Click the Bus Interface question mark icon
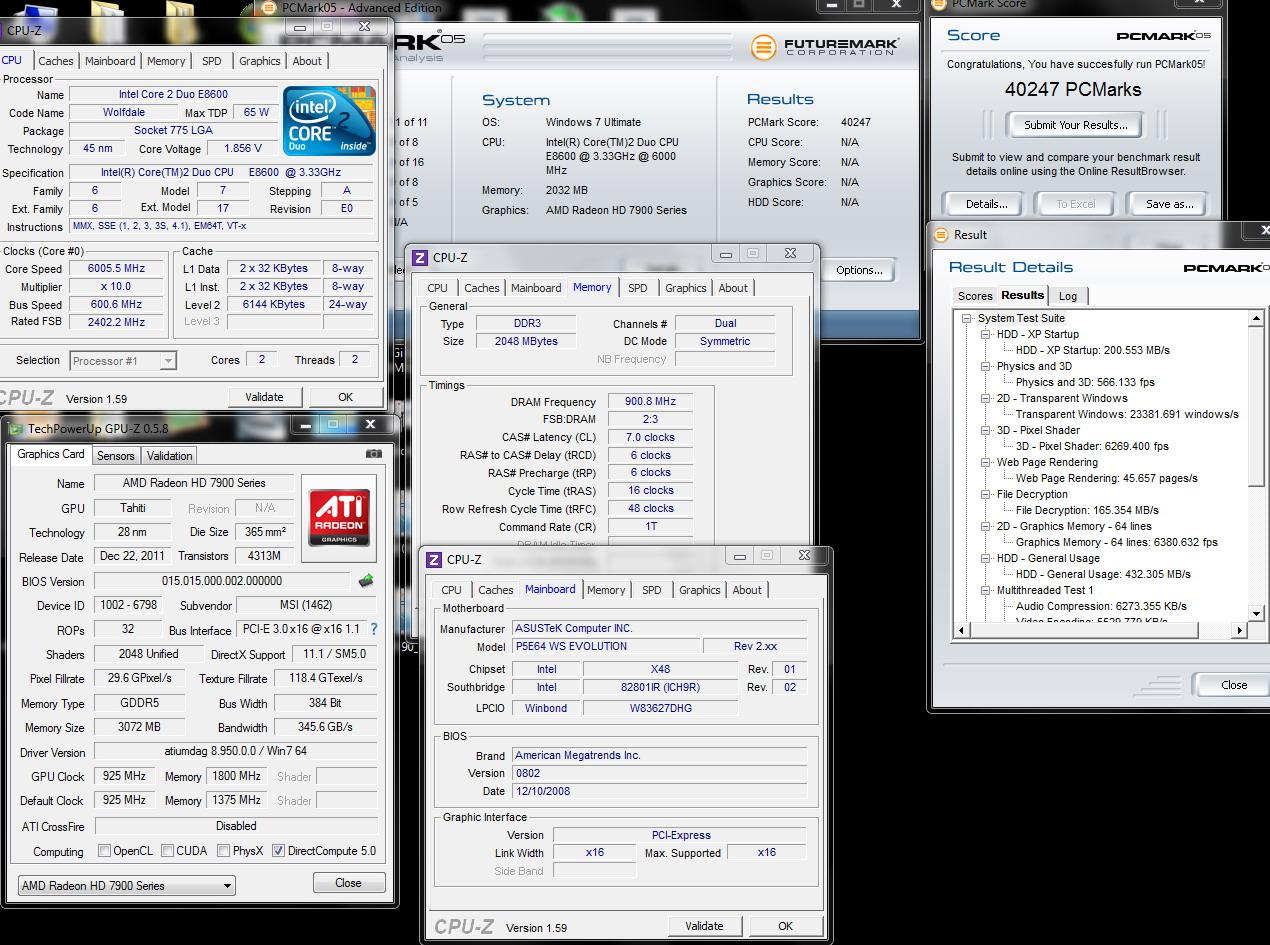This screenshot has height=945, width=1270. (x=374, y=629)
